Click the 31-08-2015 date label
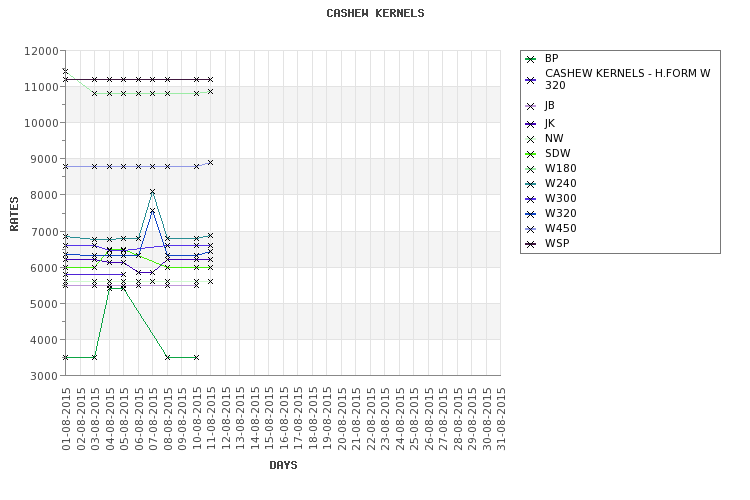Screen dimensions: 750x500 click(x=501, y=419)
